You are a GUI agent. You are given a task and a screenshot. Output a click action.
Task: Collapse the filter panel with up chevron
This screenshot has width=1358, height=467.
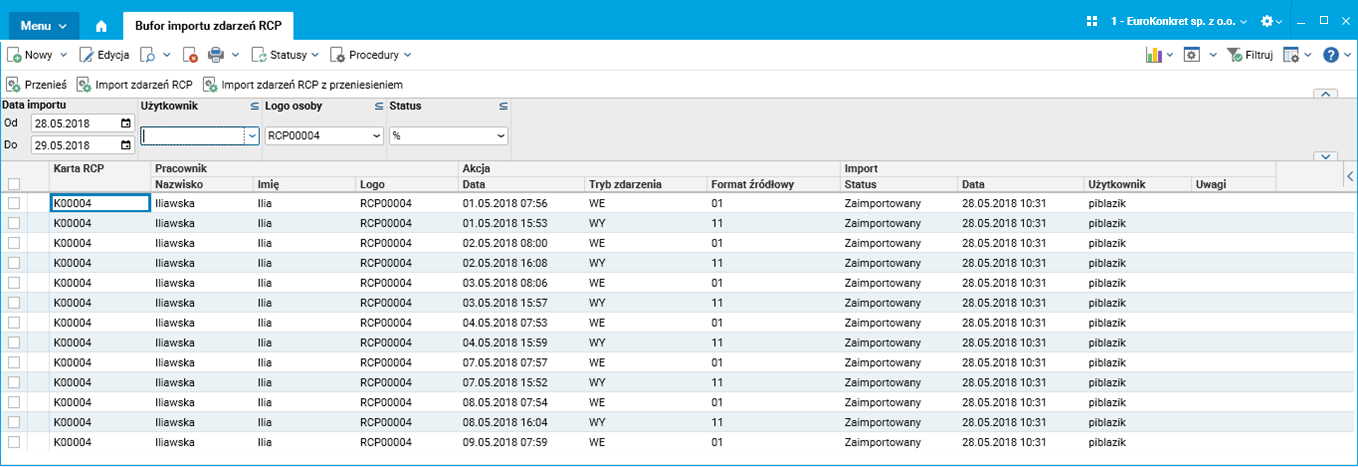[x=1325, y=93]
